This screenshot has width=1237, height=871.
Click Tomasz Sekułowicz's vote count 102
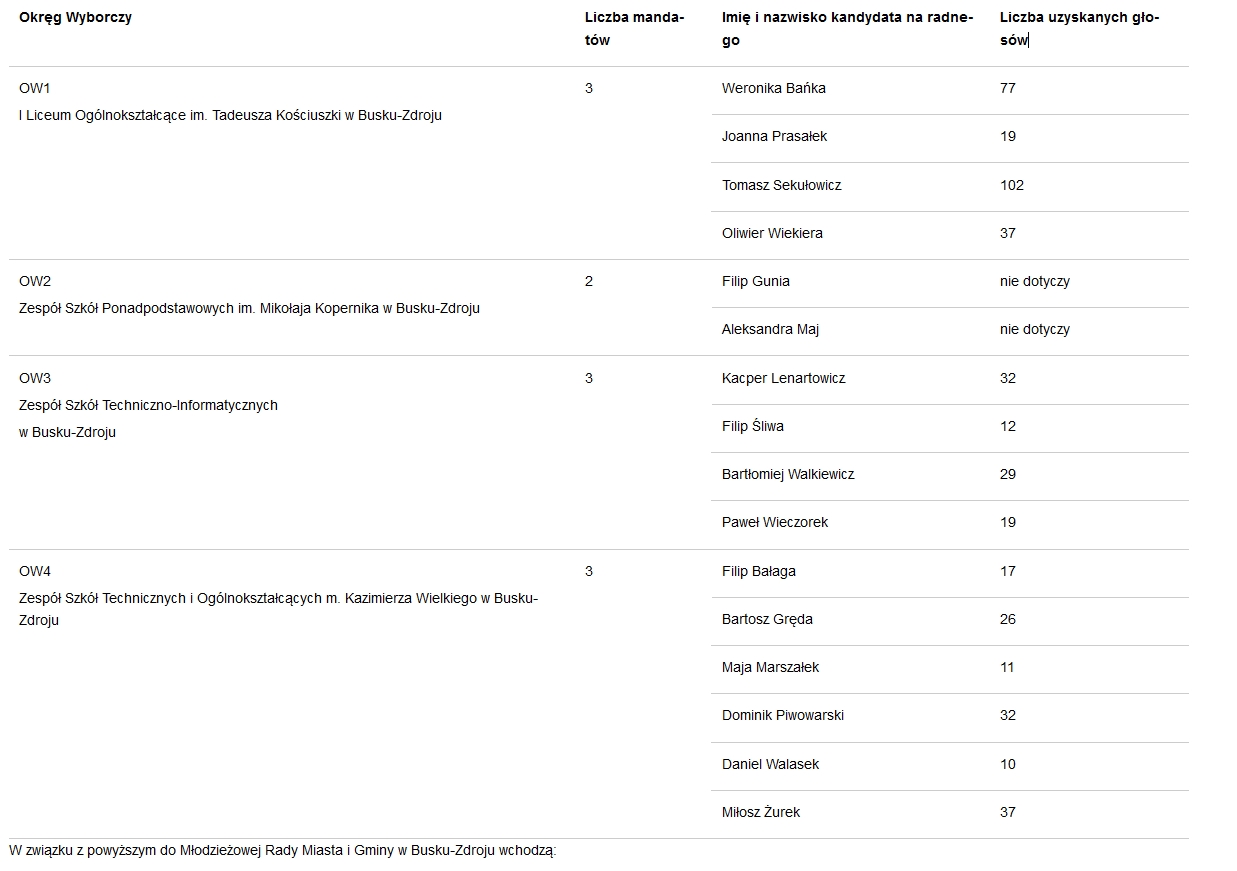tap(1011, 185)
